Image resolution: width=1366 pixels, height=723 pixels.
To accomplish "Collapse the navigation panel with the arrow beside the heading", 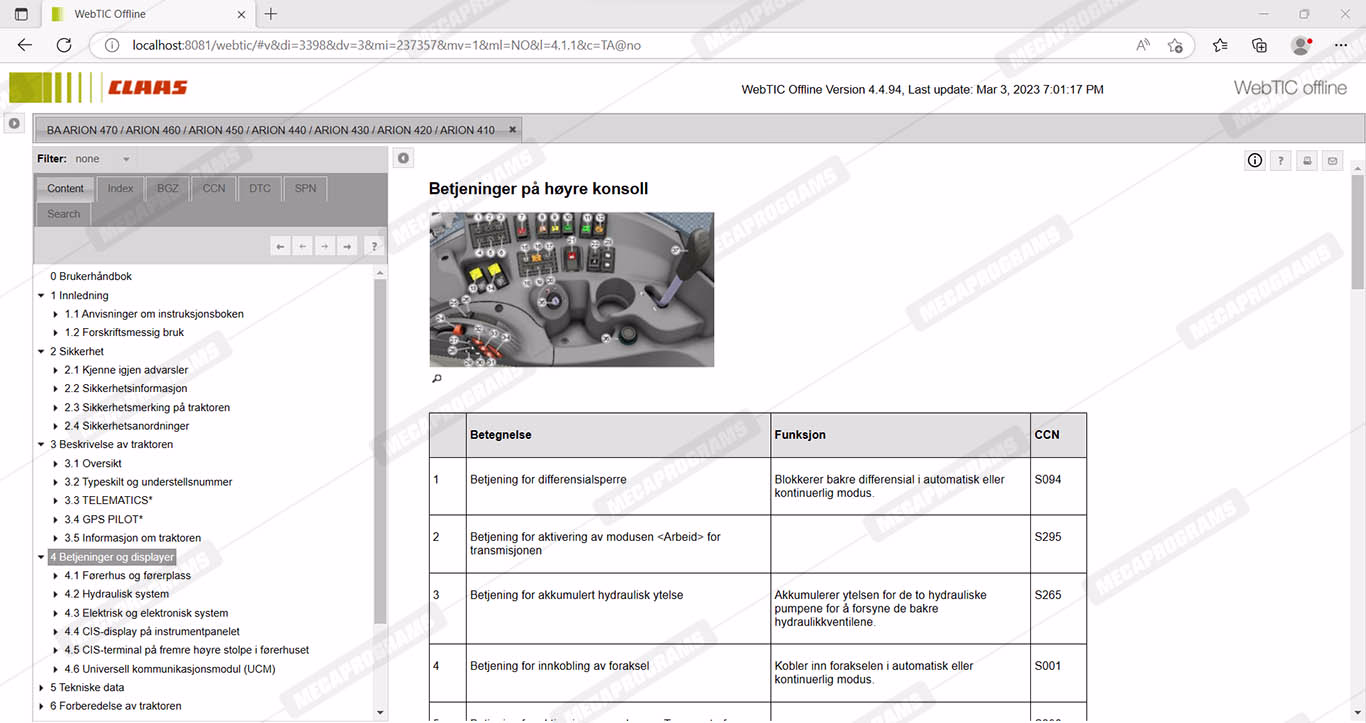I will (402, 158).
